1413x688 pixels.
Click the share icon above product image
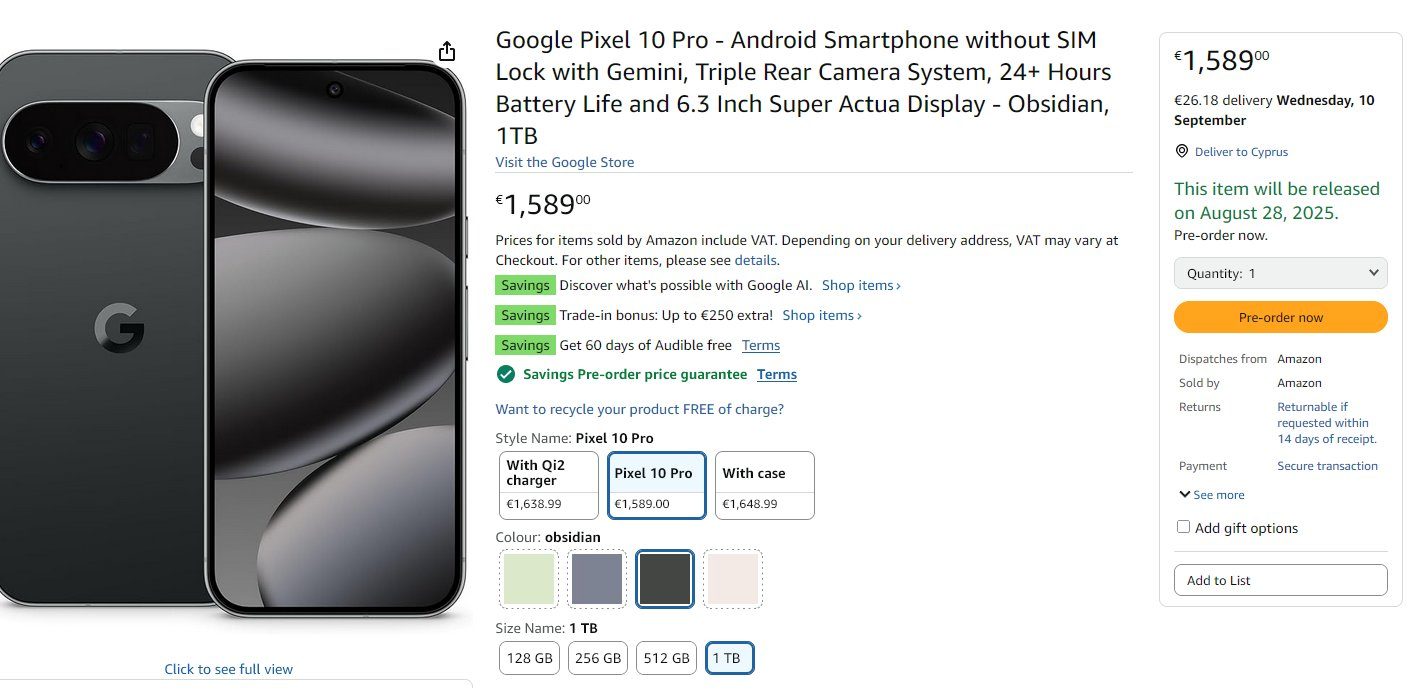point(447,51)
